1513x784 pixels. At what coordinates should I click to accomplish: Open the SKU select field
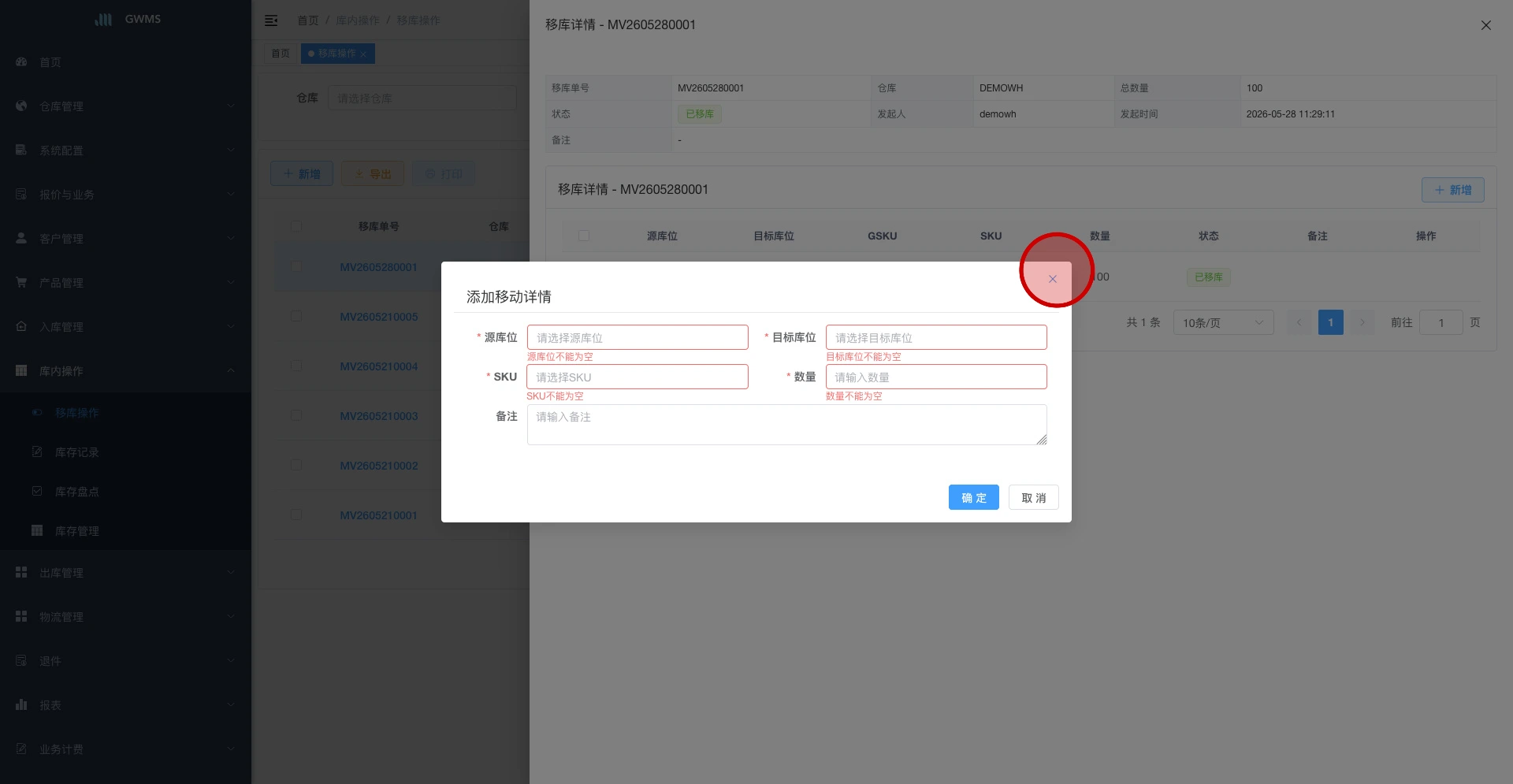(638, 377)
